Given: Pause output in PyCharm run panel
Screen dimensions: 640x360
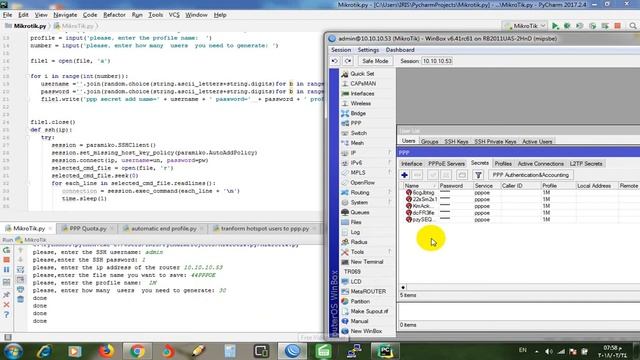Looking at the screenshot, I should coord(7,270).
